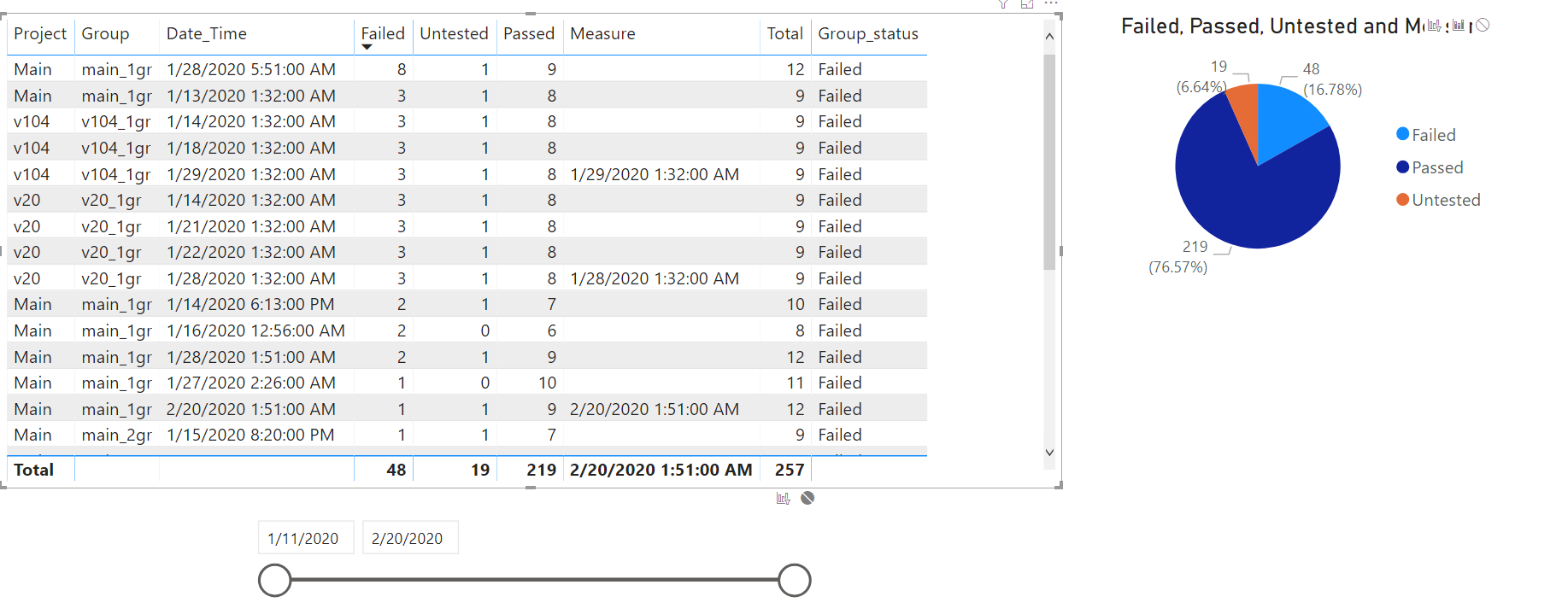1568x614 pixels.
Task: Set the pie chart interaction to Filter
Action: click(x=1435, y=26)
